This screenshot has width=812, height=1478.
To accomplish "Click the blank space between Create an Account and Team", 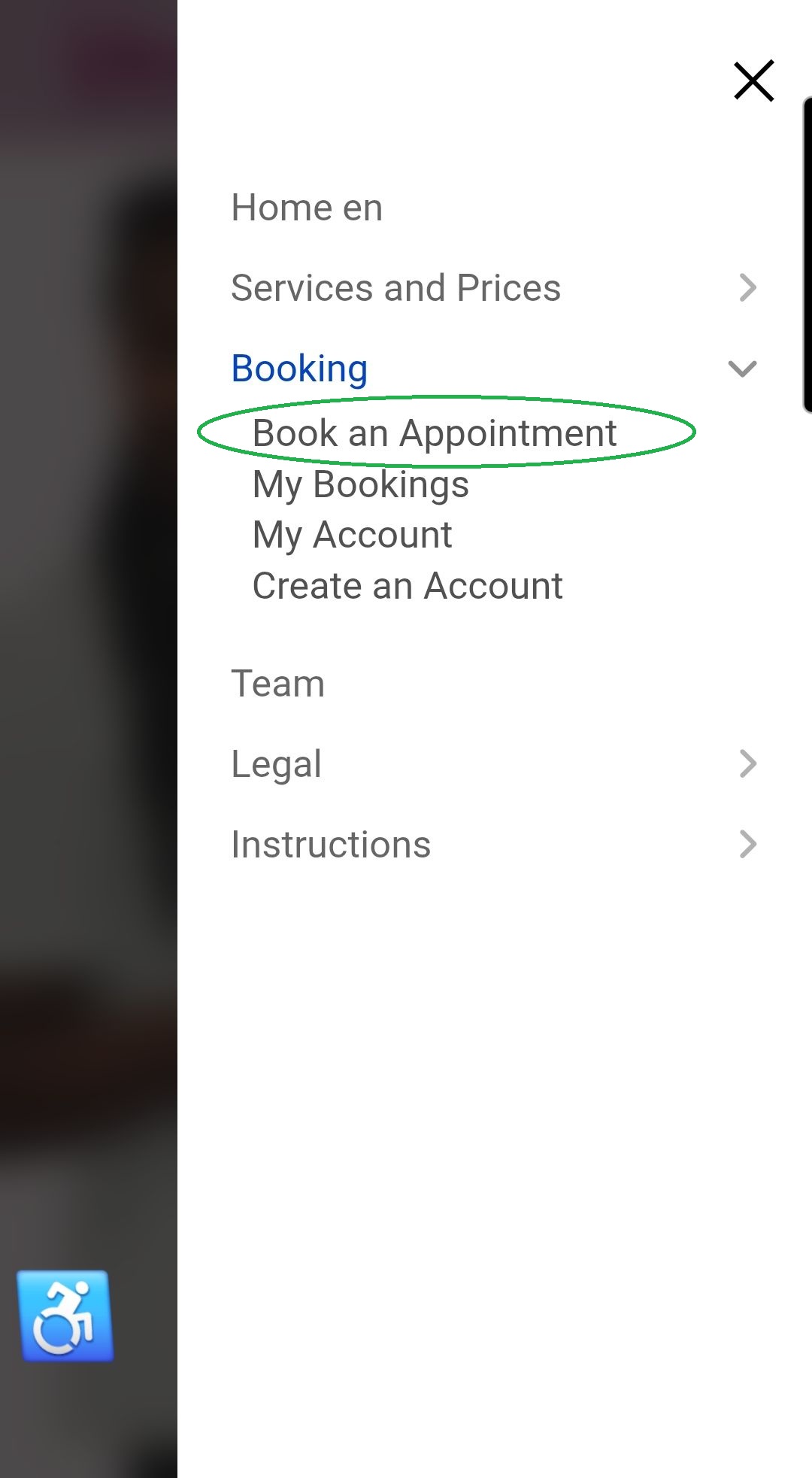I will point(489,634).
